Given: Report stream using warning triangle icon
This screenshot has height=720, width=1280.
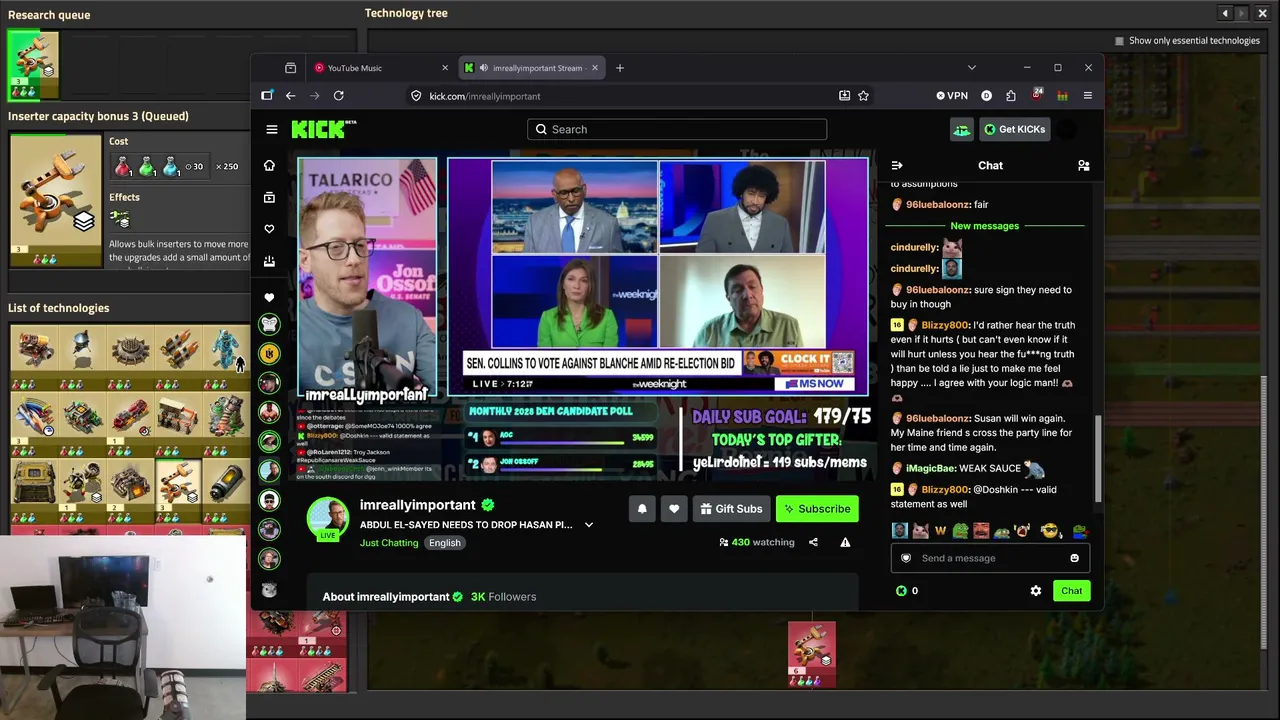Looking at the screenshot, I should [845, 542].
